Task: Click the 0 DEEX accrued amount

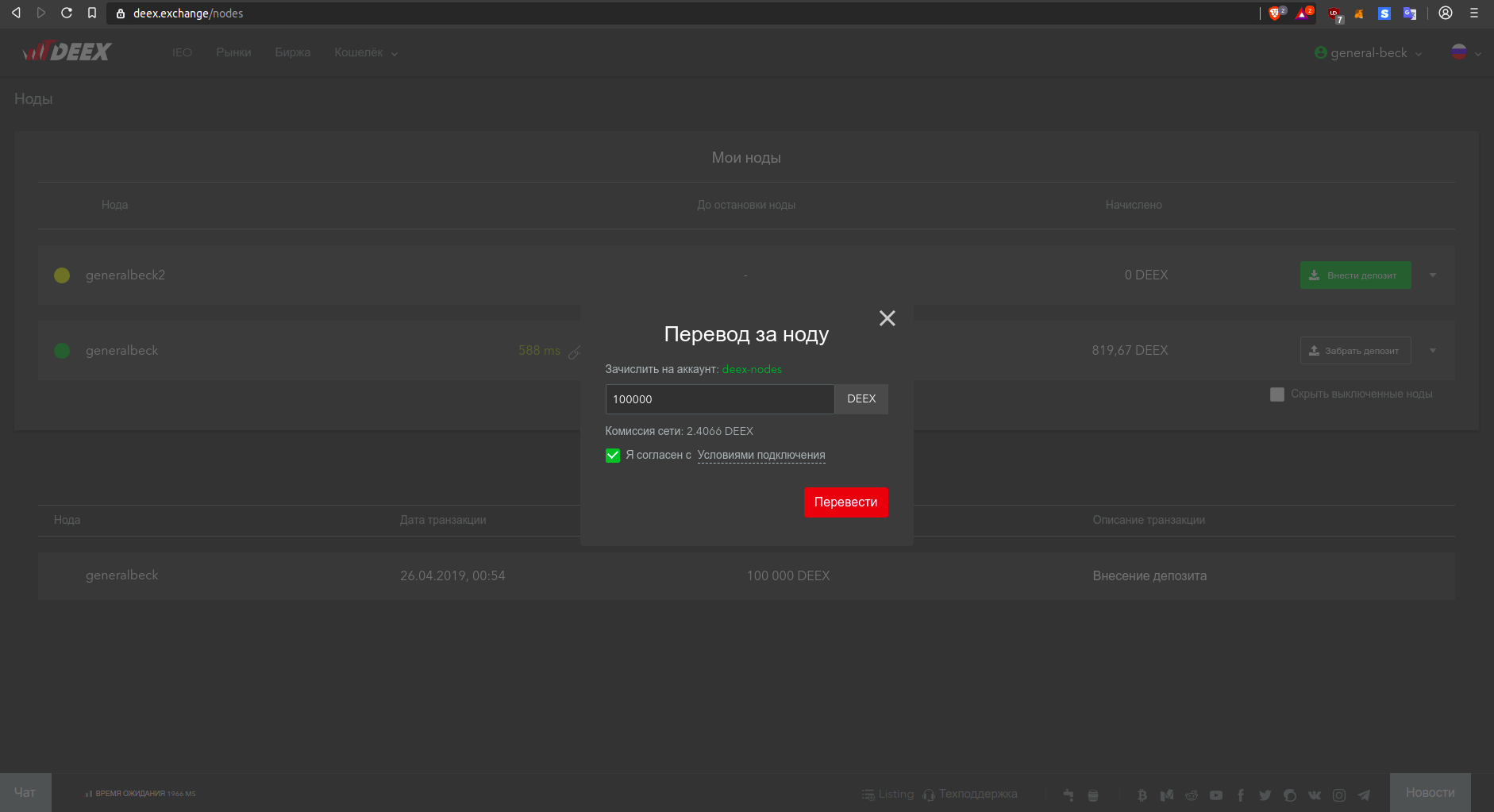Action: 1146,275
